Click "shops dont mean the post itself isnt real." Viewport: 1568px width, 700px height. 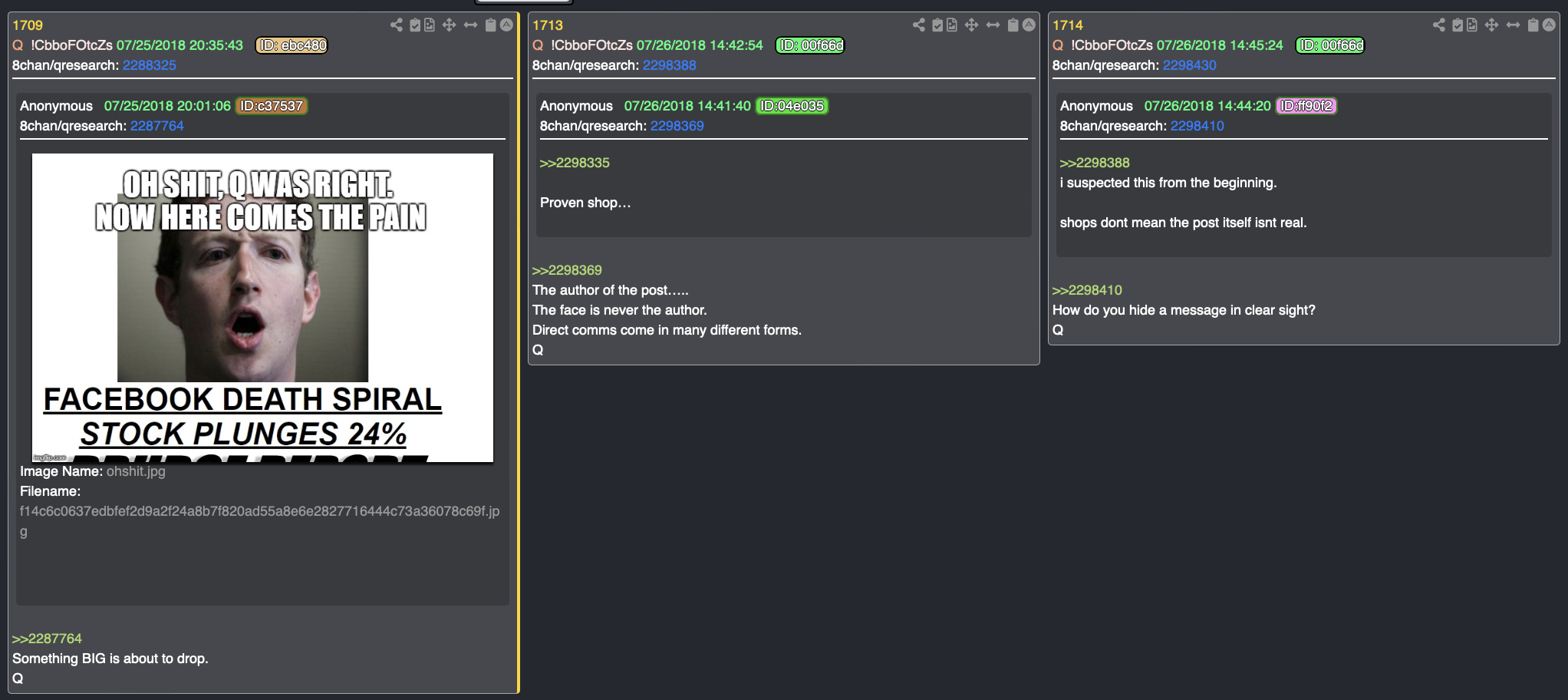[x=1183, y=223]
